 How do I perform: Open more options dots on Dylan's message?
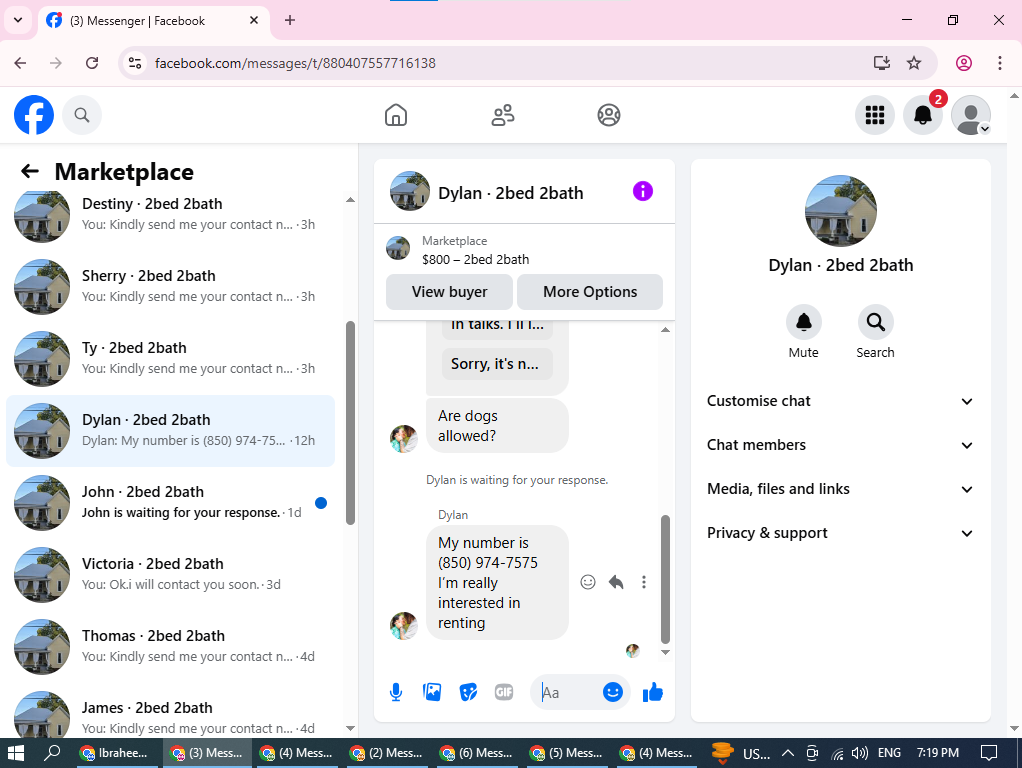644,582
